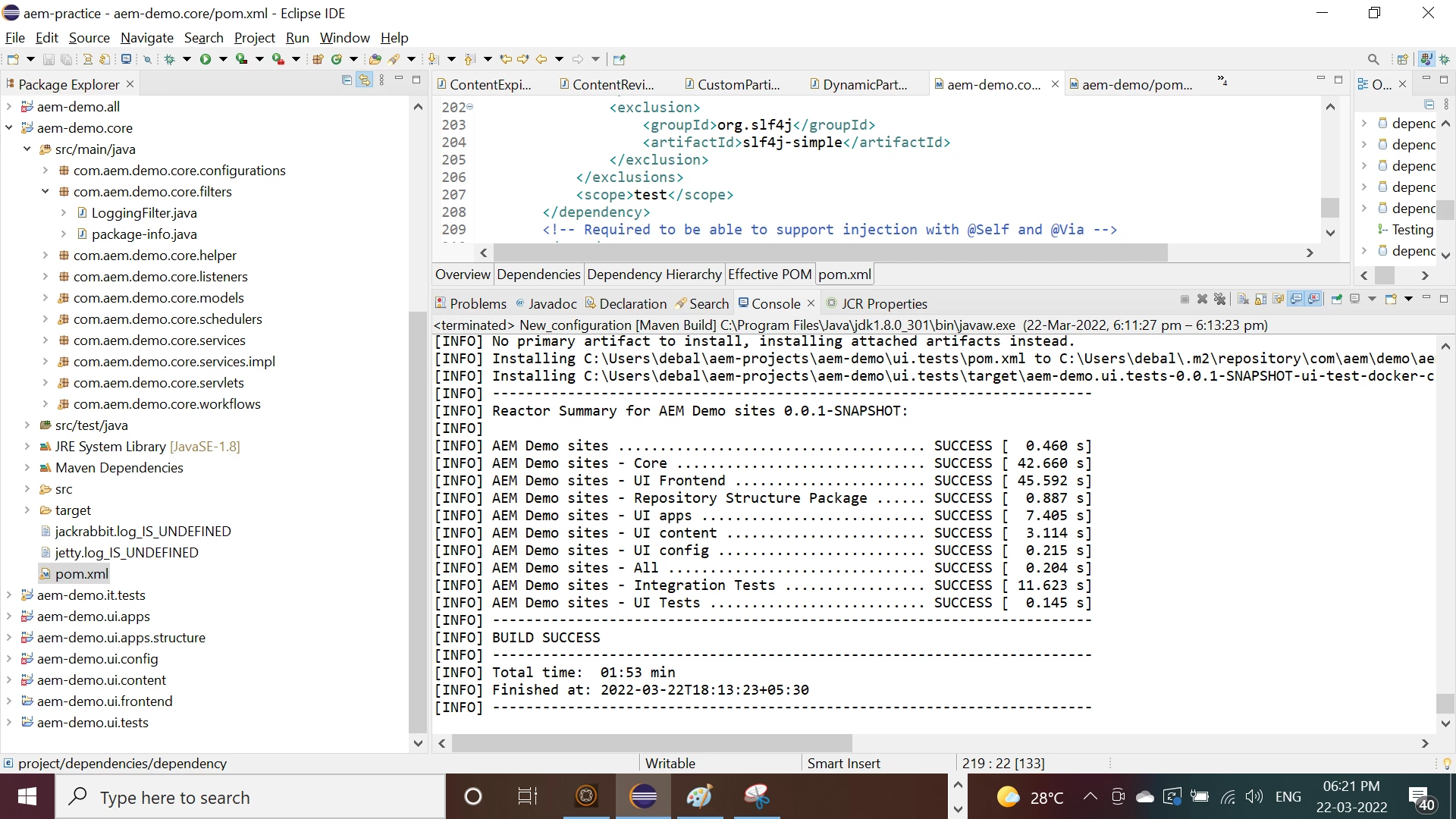The height and width of the screenshot is (819, 1456).
Task: Open LoggingFilter.java in the tree
Action: pyautogui.click(x=144, y=213)
